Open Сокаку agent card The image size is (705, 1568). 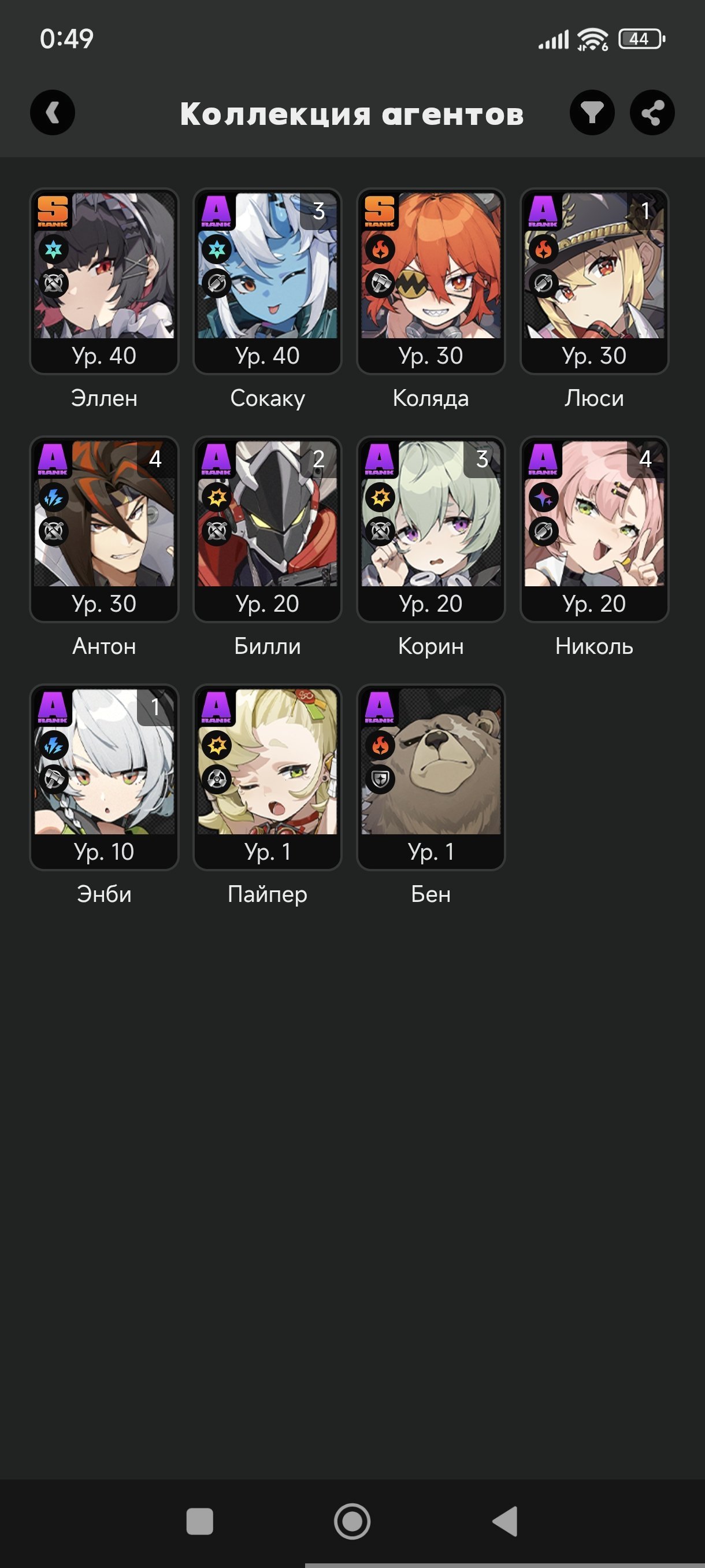coord(268,281)
